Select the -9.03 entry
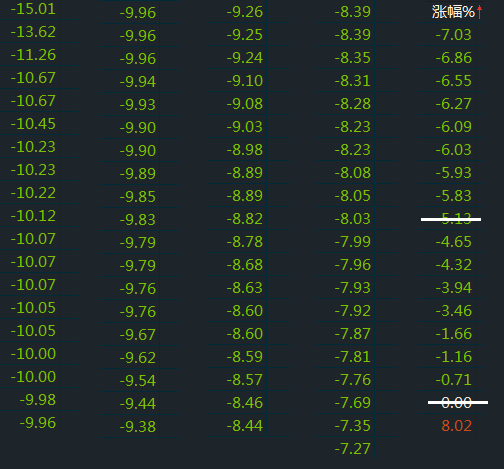Image resolution: width=504 pixels, height=469 pixels. point(245,127)
